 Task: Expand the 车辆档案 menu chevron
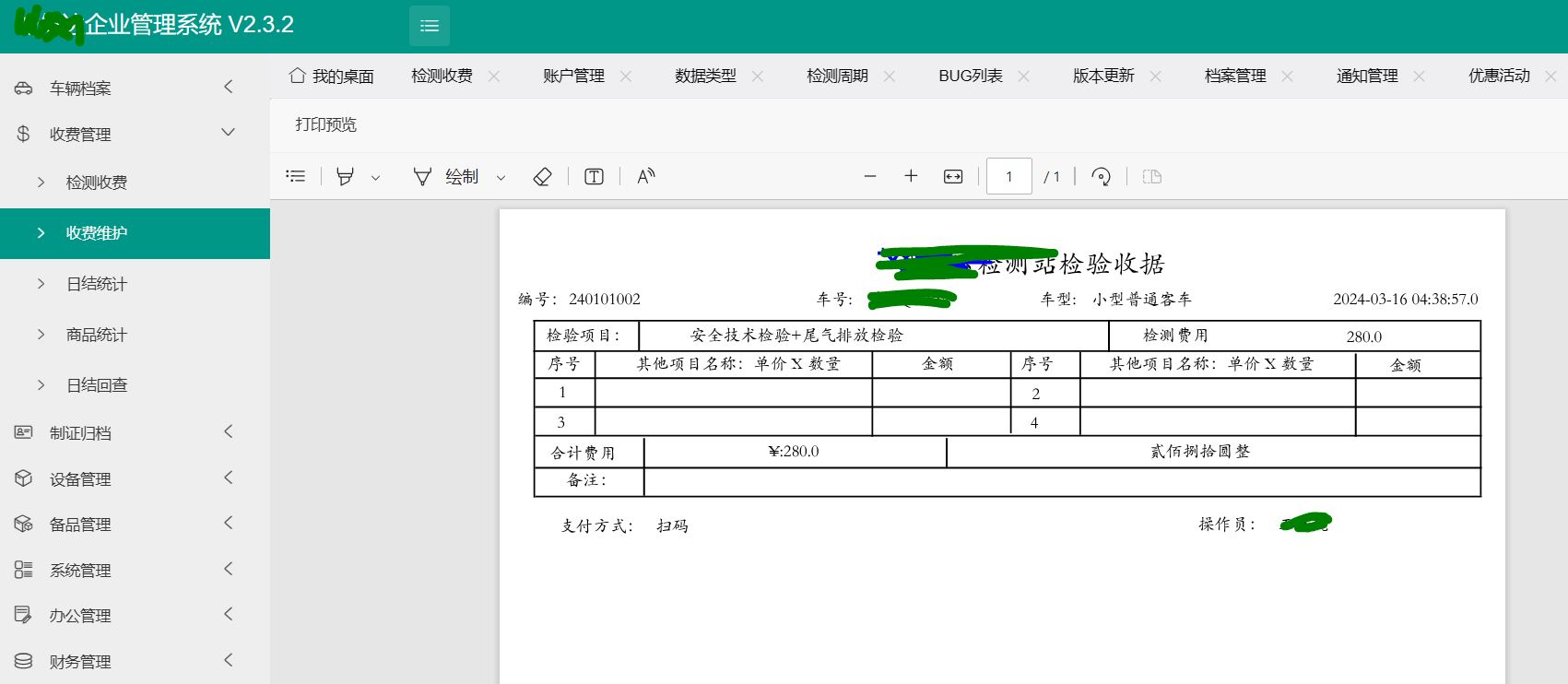pyautogui.click(x=229, y=87)
